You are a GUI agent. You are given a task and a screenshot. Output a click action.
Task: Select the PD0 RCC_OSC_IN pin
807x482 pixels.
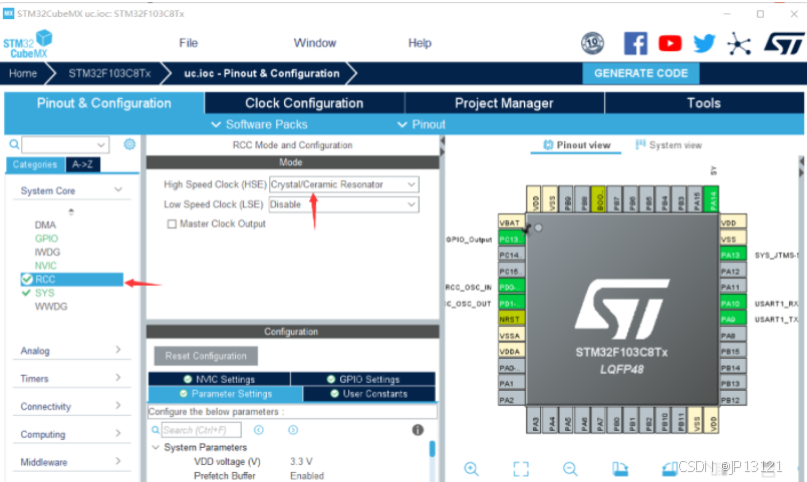(x=511, y=287)
